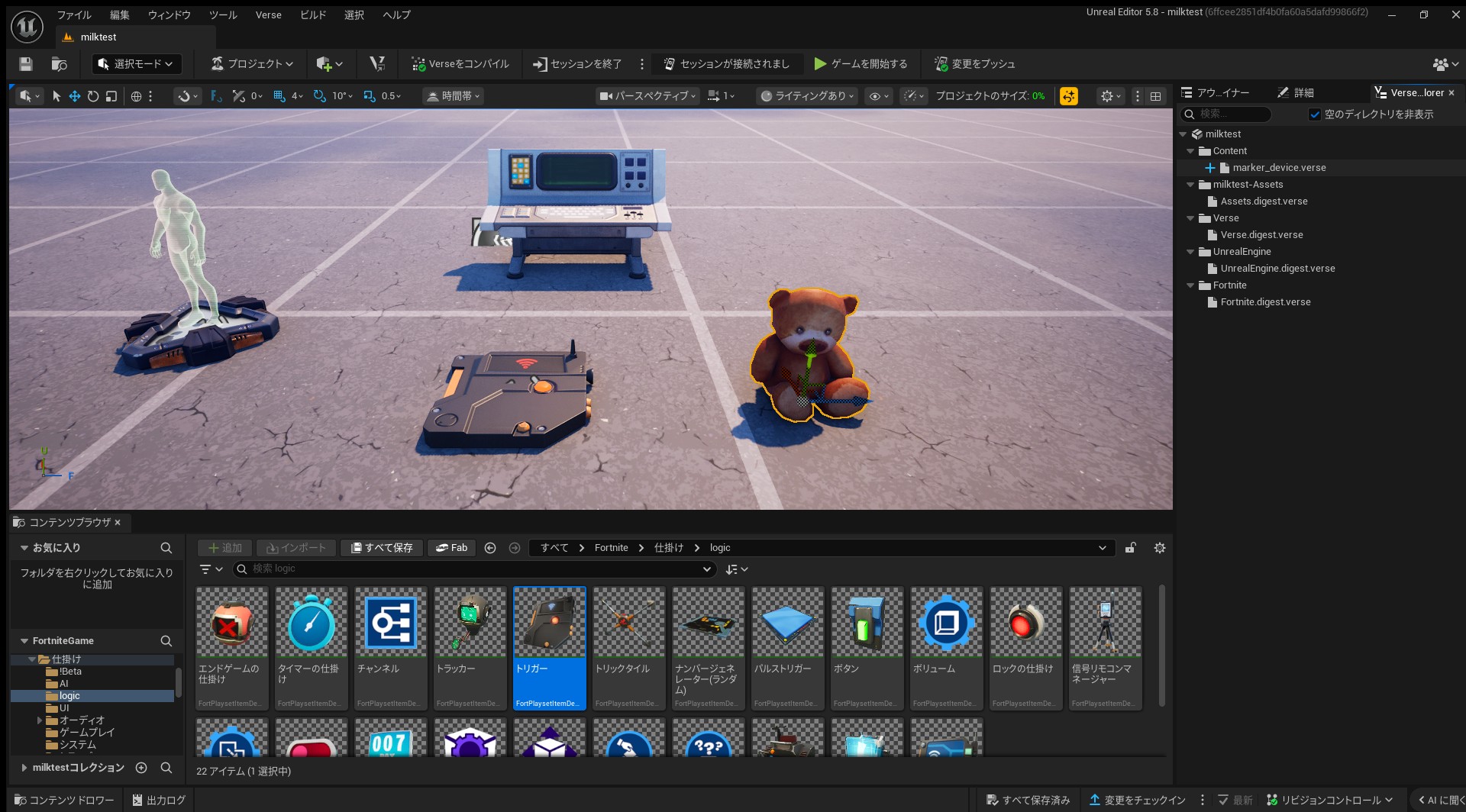Click the save icon in main toolbar
Viewport: 1466px width, 812px height.
pos(26,64)
